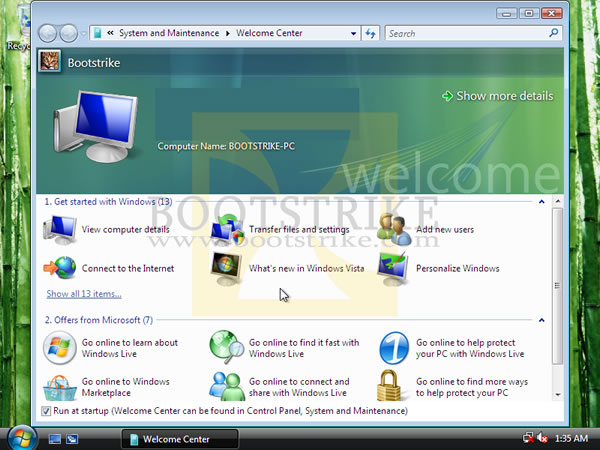Toggle the Run at startup checkbox

tap(46, 411)
